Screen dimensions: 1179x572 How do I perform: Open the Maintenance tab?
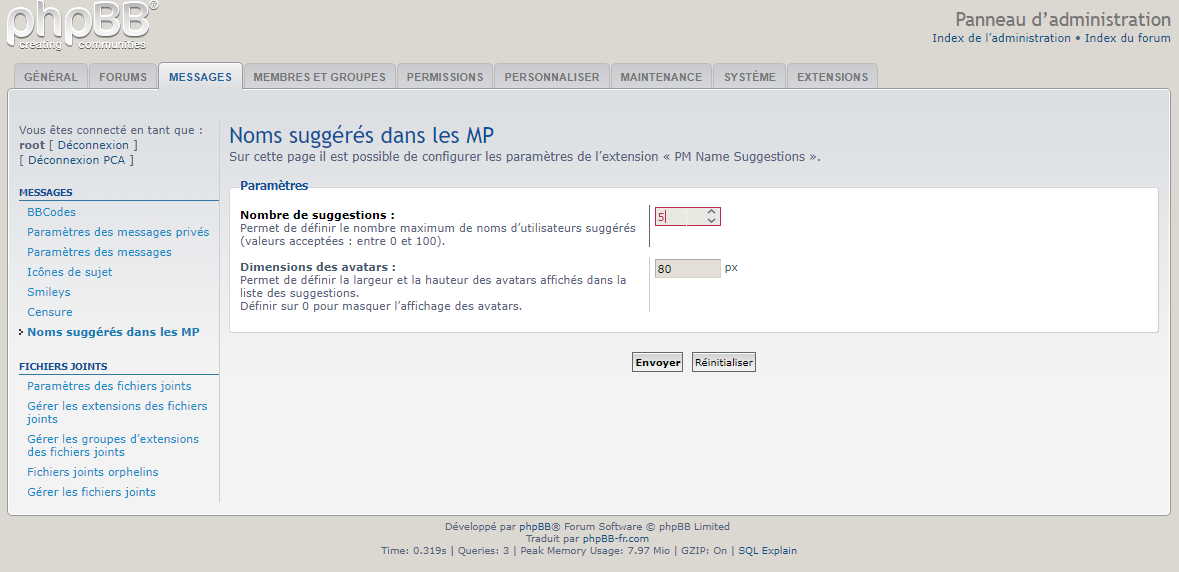pyautogui.click(x=661, y=77)
